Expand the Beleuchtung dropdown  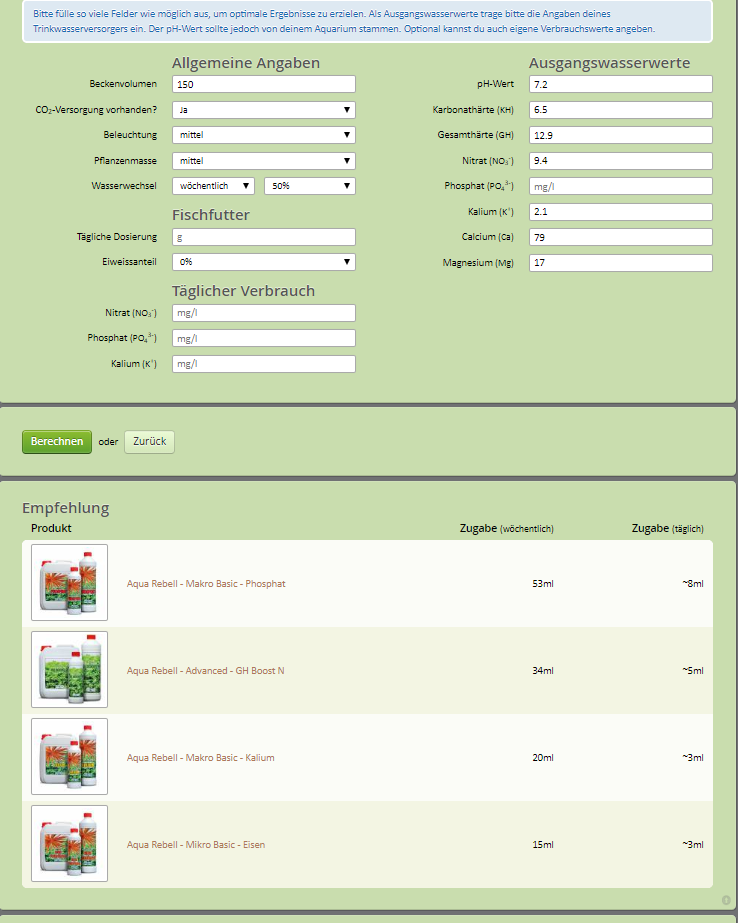pyautogui.click(x=263, y=135)
